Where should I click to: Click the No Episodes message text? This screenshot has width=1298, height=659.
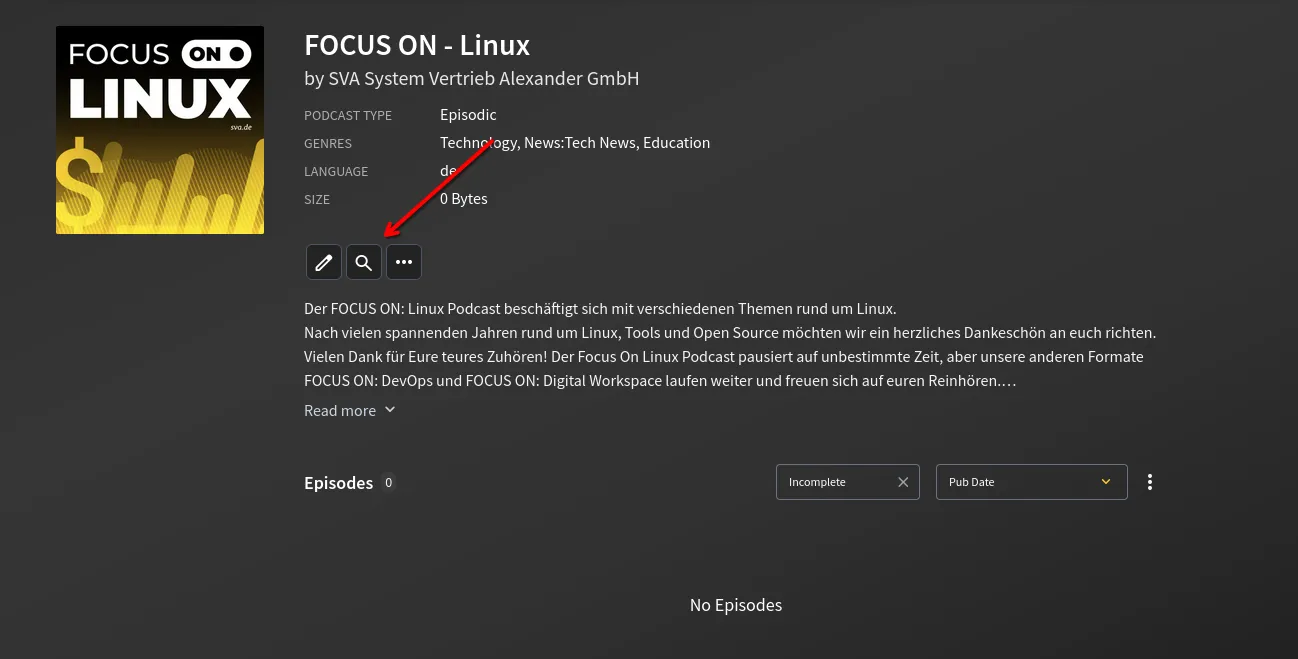coord(736,604)
